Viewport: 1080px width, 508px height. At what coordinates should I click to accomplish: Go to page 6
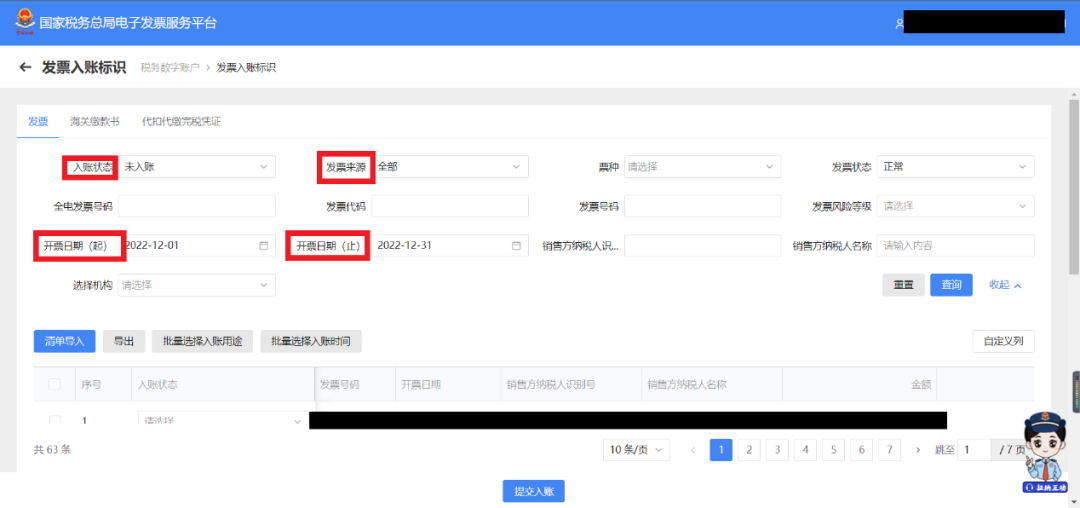tap(862, 450)
